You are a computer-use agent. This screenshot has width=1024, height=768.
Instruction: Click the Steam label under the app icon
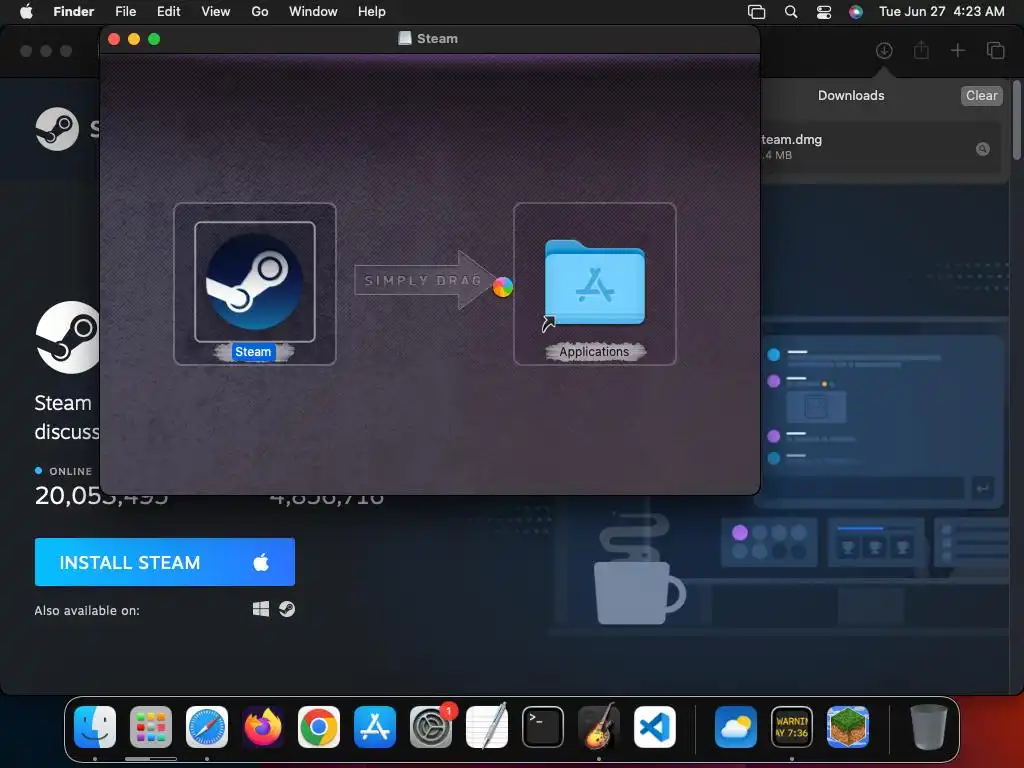[253, 352]
